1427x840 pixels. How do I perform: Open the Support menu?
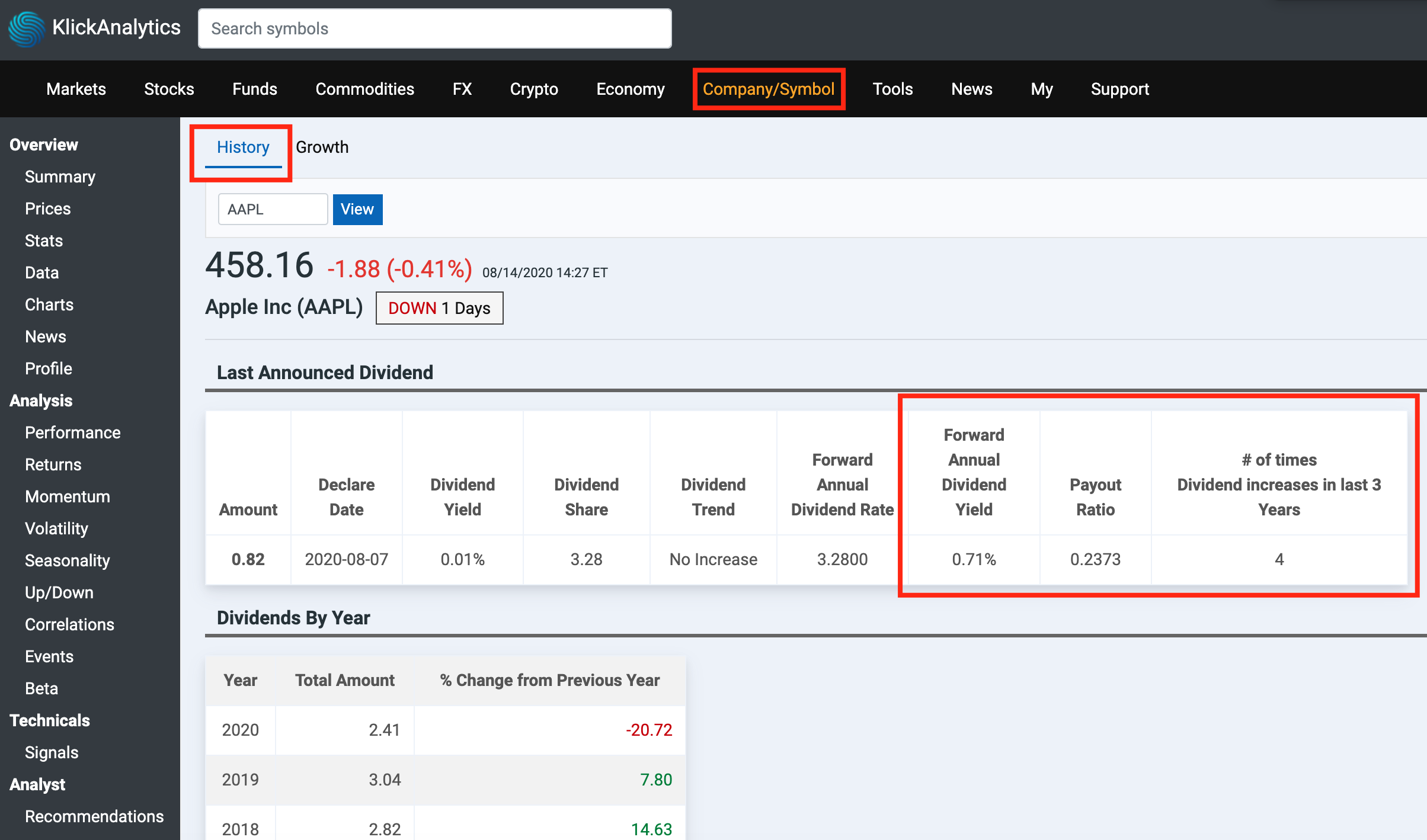point(1119,89)
